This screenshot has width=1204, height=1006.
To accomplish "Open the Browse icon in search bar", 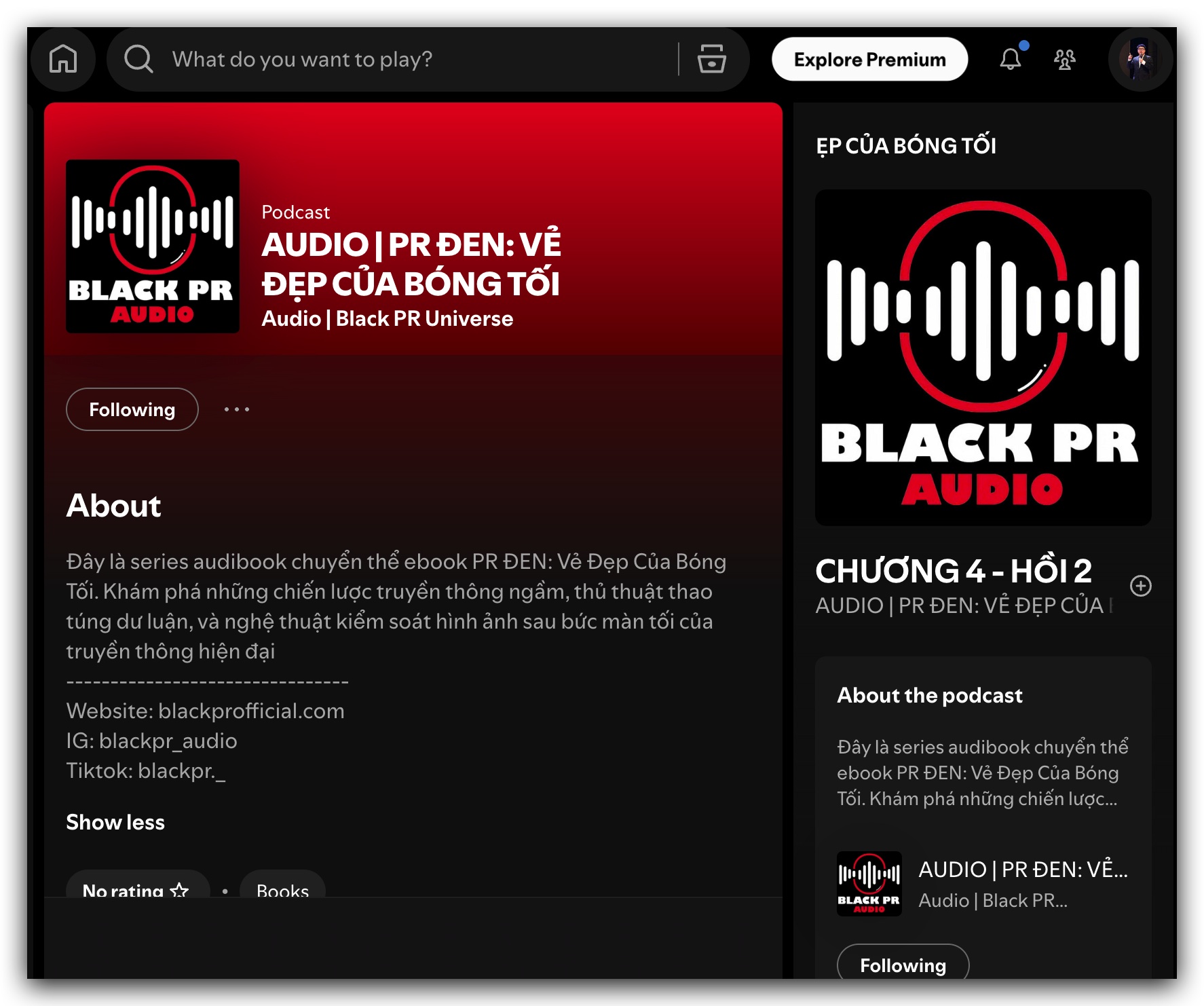I will point(711,59).
